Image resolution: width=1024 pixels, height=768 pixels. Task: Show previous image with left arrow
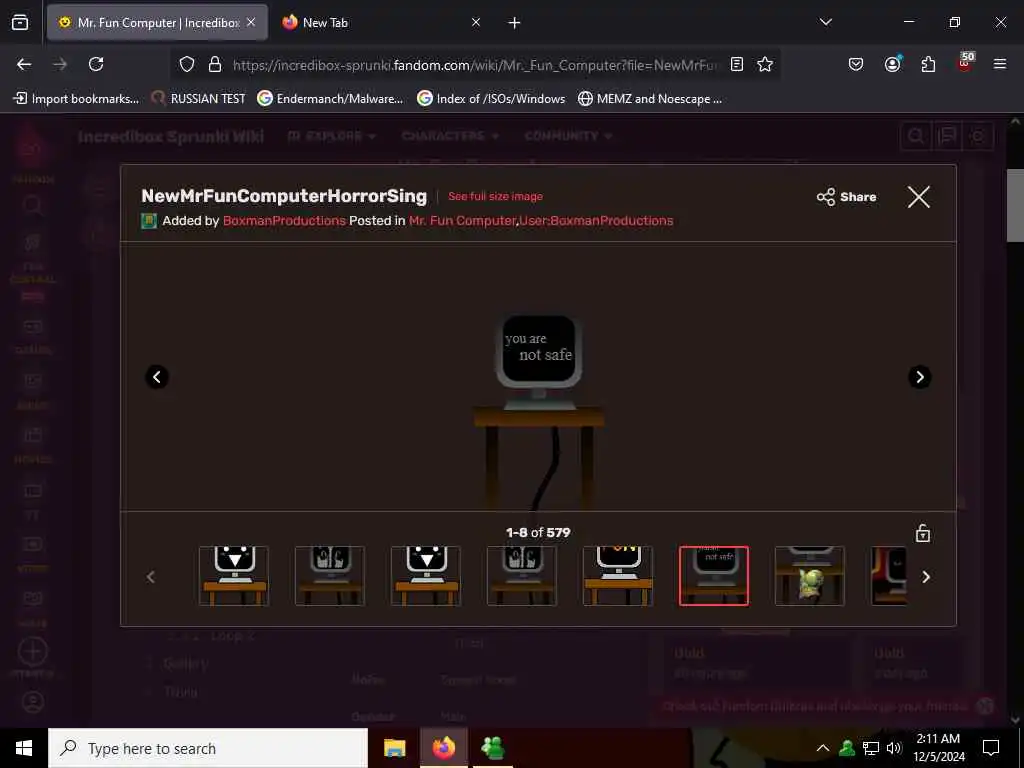pyautogui.click(x=157, y=377)
